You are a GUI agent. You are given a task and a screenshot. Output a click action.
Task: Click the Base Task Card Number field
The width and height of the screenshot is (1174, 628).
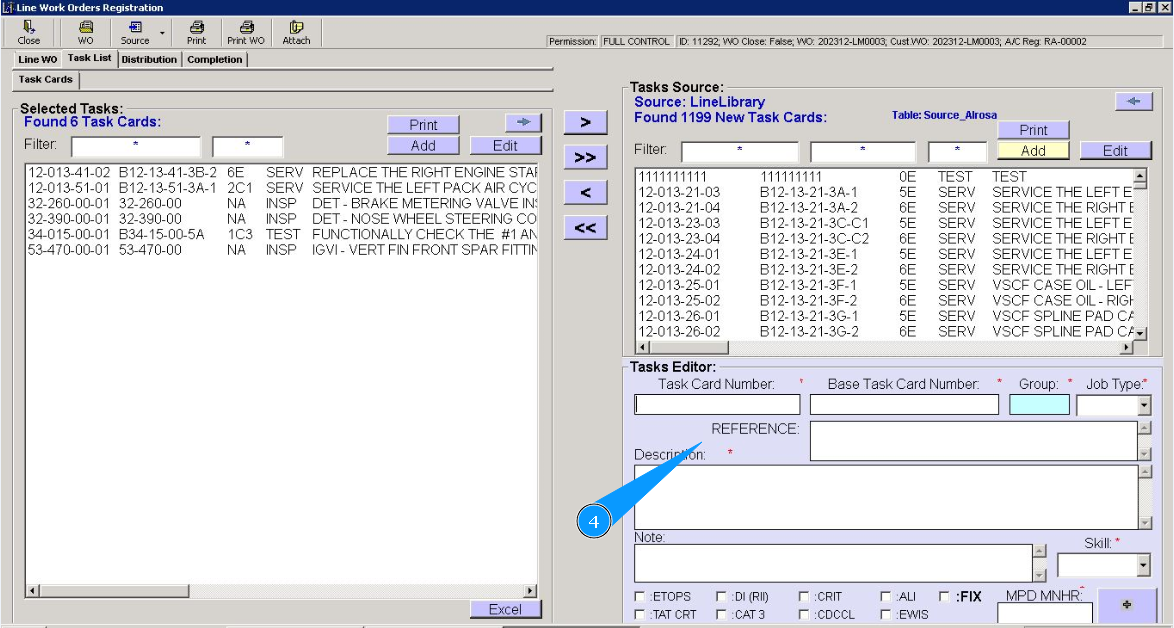(x=904, y=405)
